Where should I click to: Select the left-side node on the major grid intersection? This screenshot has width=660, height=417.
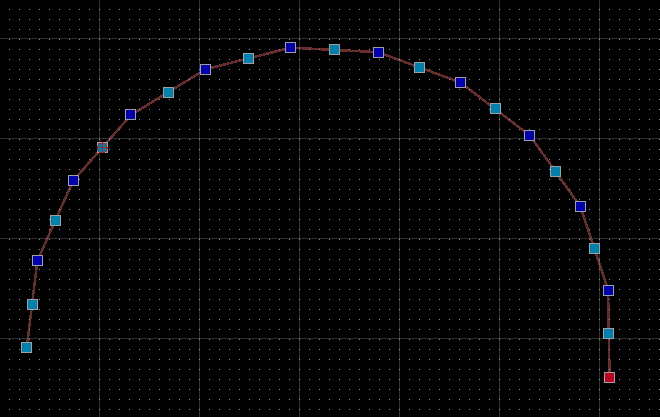[x=102, y=147]
